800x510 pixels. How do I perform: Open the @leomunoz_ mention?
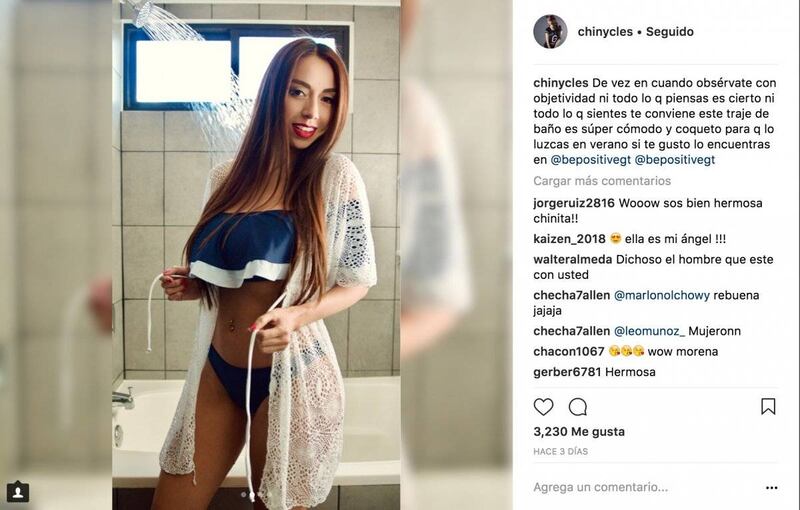pyautogui.click(x=649, y=331)
